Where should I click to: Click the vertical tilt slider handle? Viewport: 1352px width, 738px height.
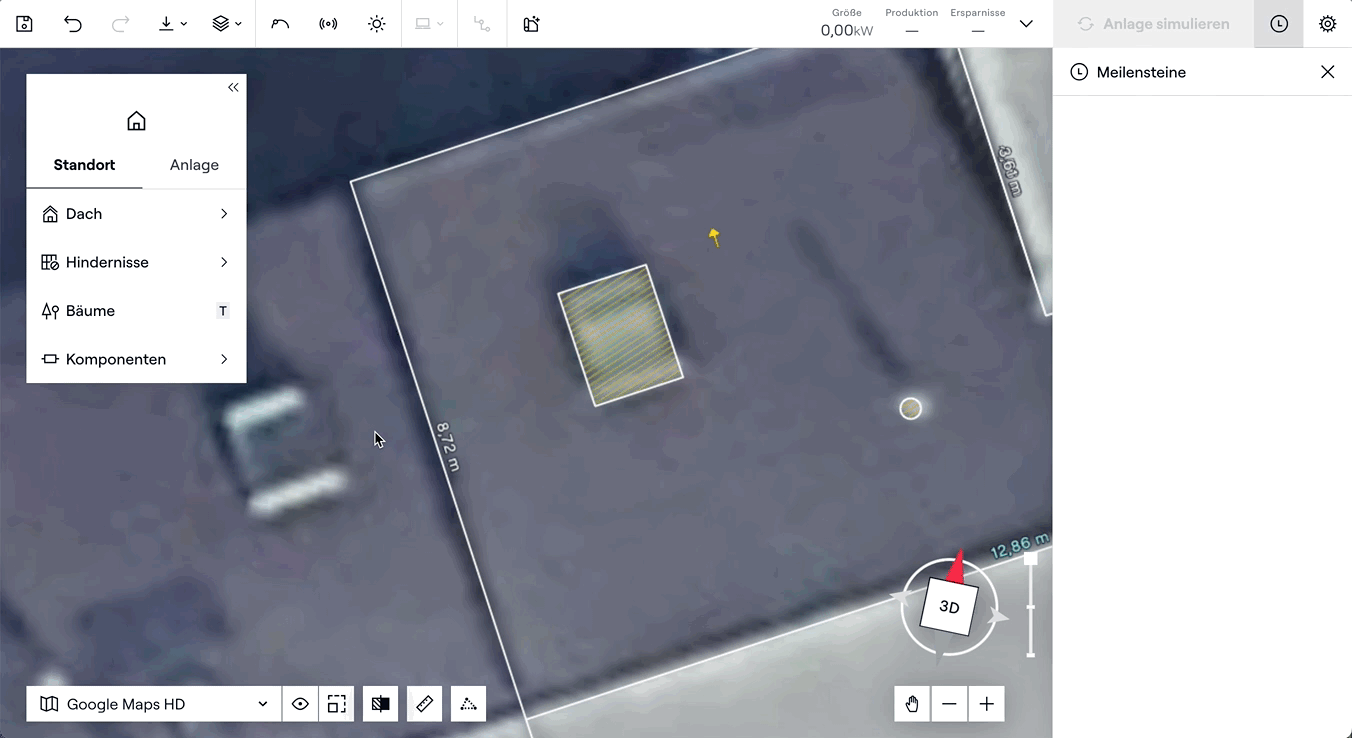(x=1030, y=559)
